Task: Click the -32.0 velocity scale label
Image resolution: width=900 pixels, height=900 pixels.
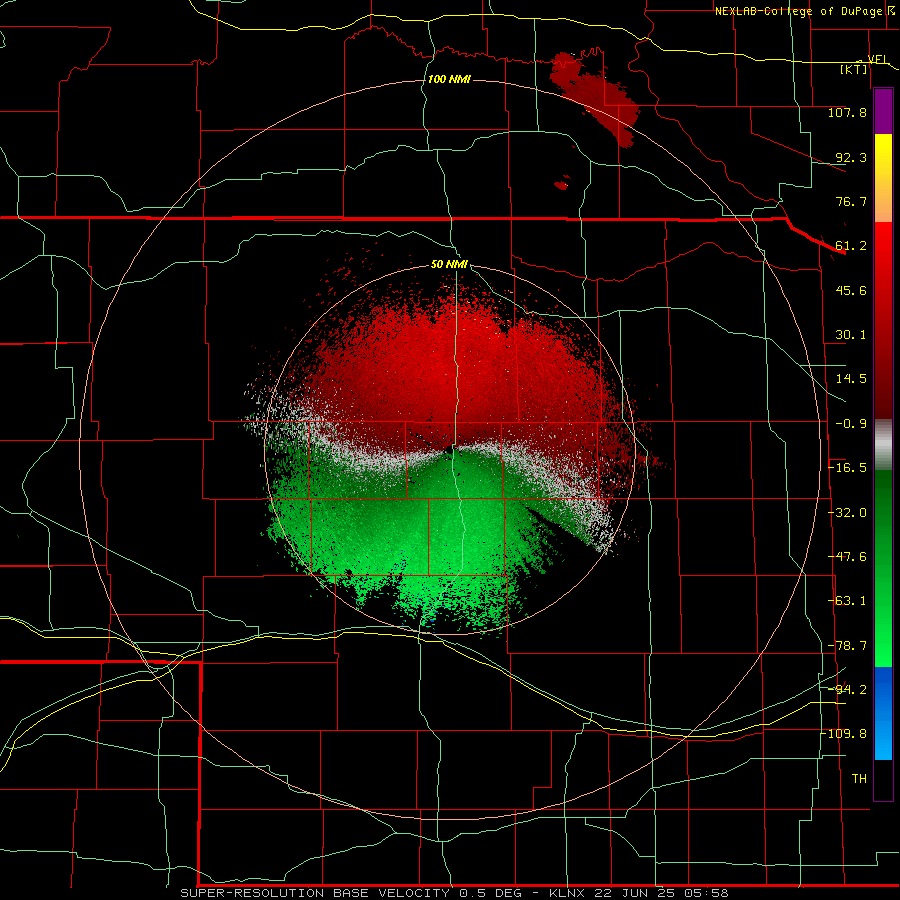Action: [848, 513]
